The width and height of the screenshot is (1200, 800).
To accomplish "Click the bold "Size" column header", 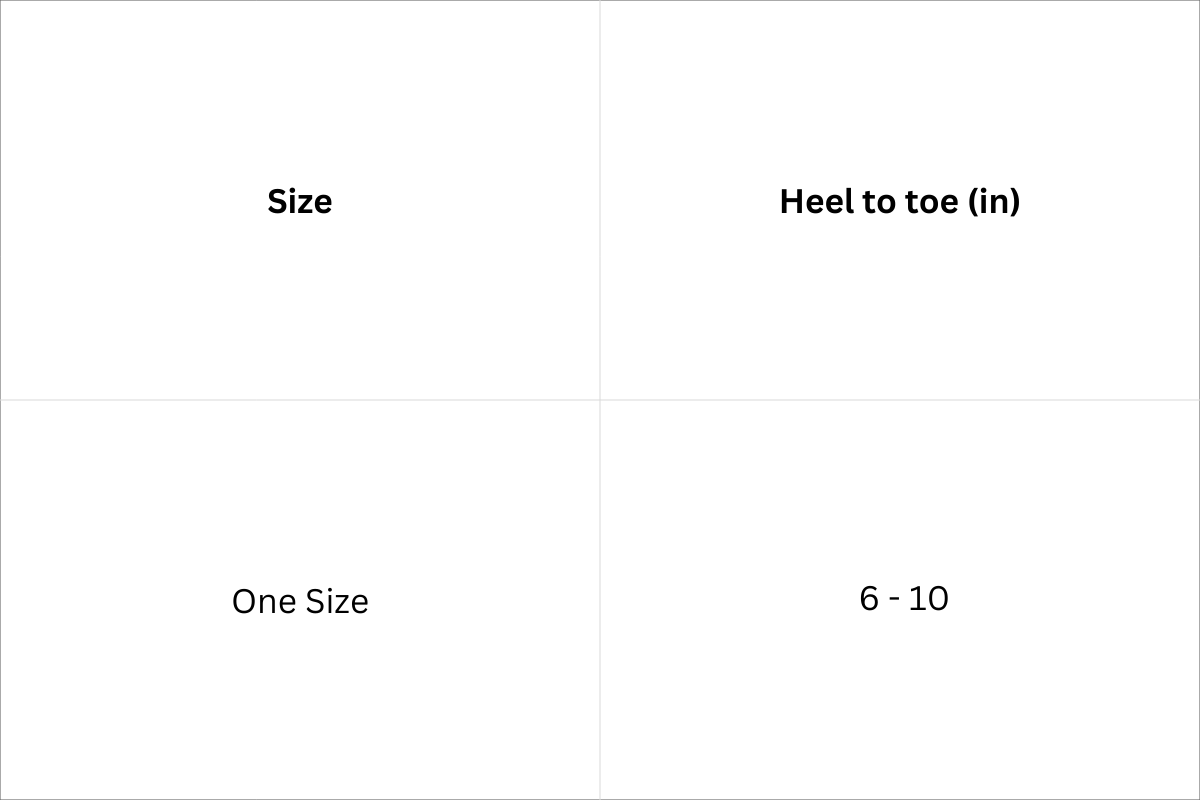I will click(300, 201).
